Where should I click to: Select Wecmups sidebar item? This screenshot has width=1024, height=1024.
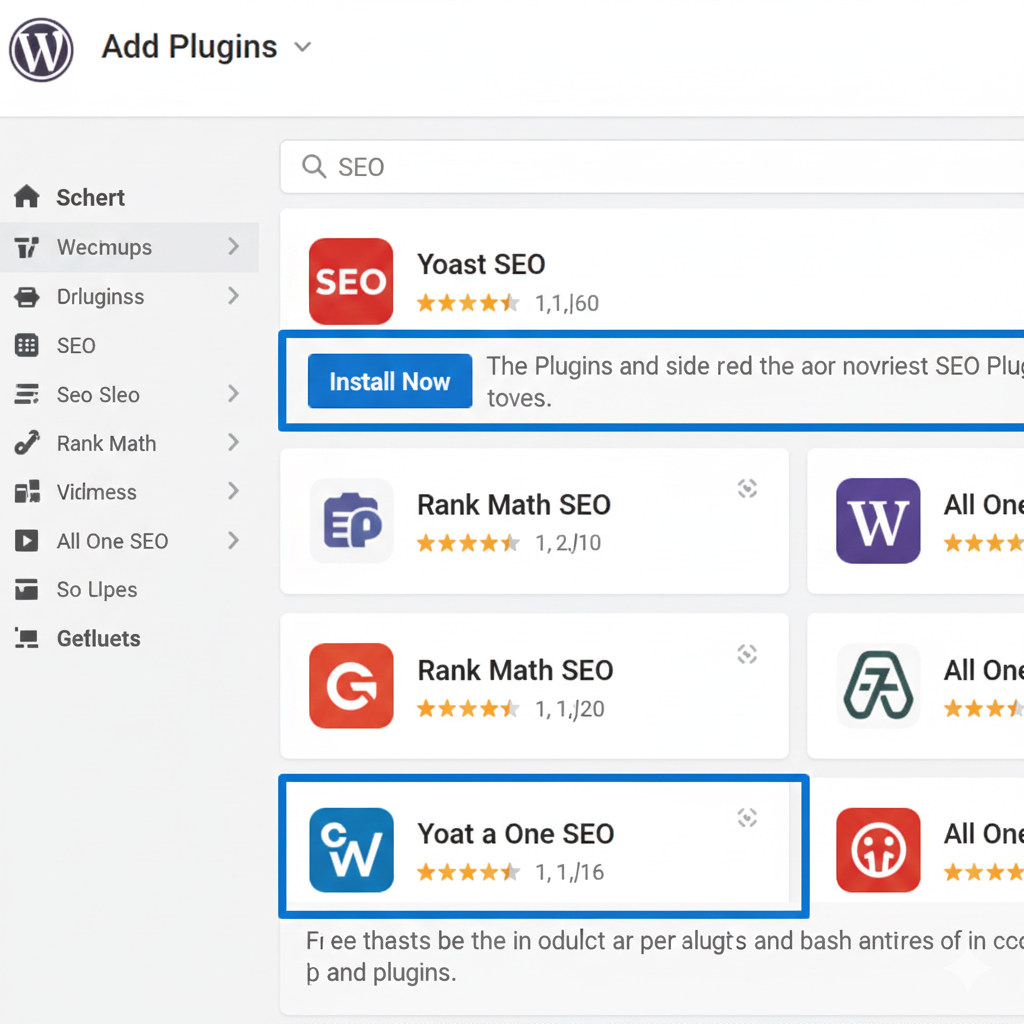(129, 247)
